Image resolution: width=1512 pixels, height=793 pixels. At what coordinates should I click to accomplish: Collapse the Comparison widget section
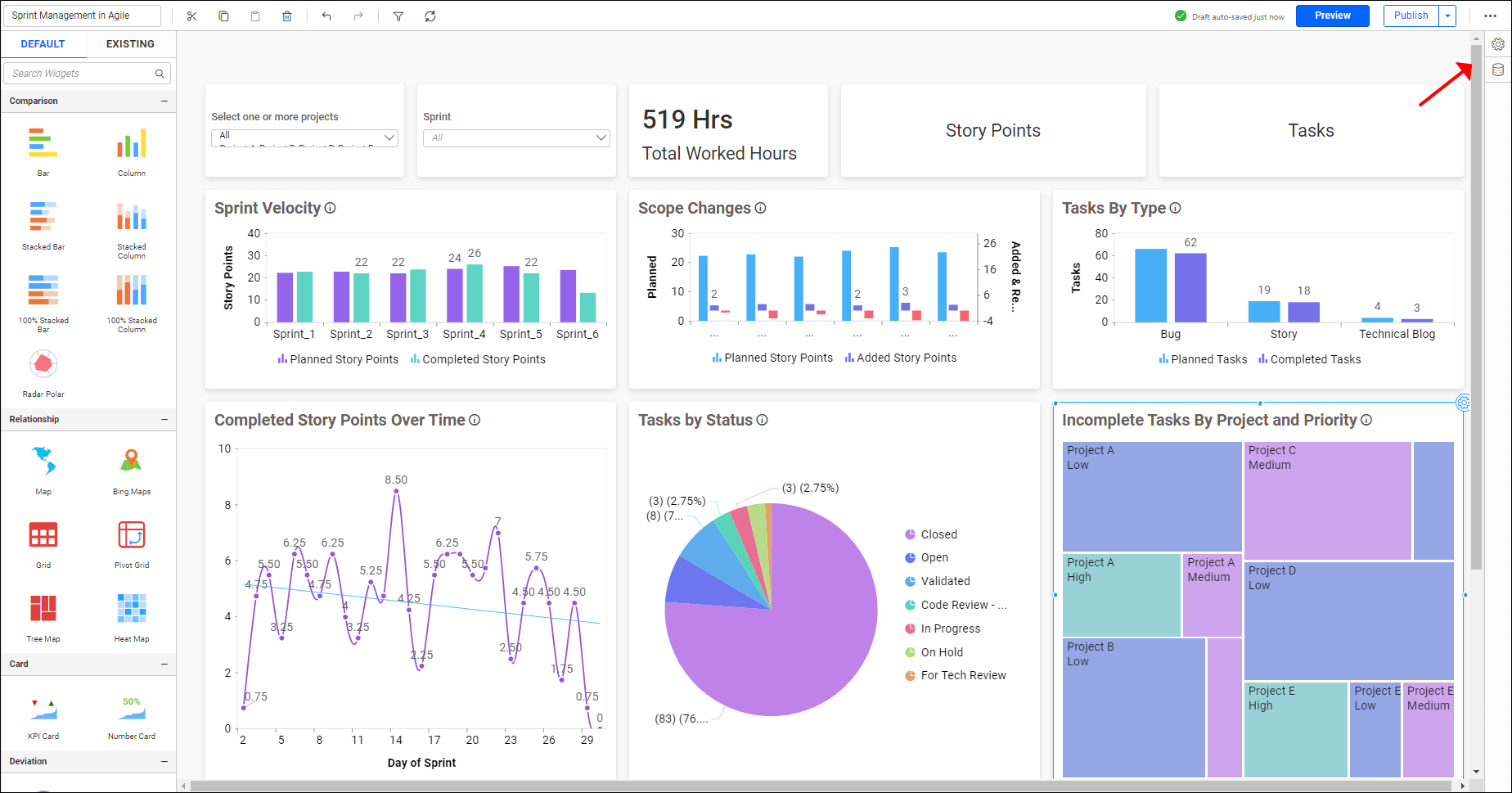coord(164,100)
